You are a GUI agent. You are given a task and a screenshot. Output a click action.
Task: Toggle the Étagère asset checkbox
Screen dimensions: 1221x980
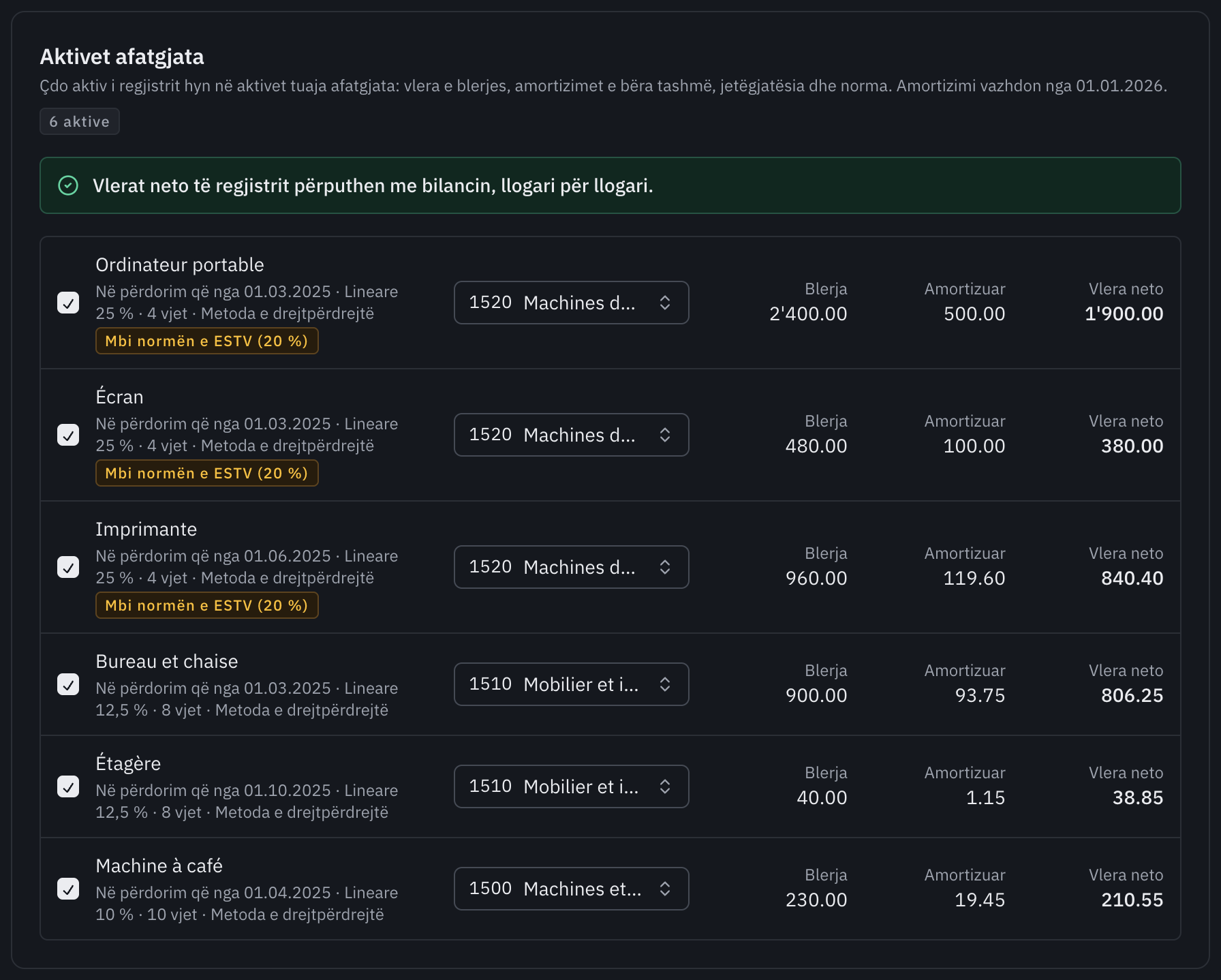click(x=68, y=786)
